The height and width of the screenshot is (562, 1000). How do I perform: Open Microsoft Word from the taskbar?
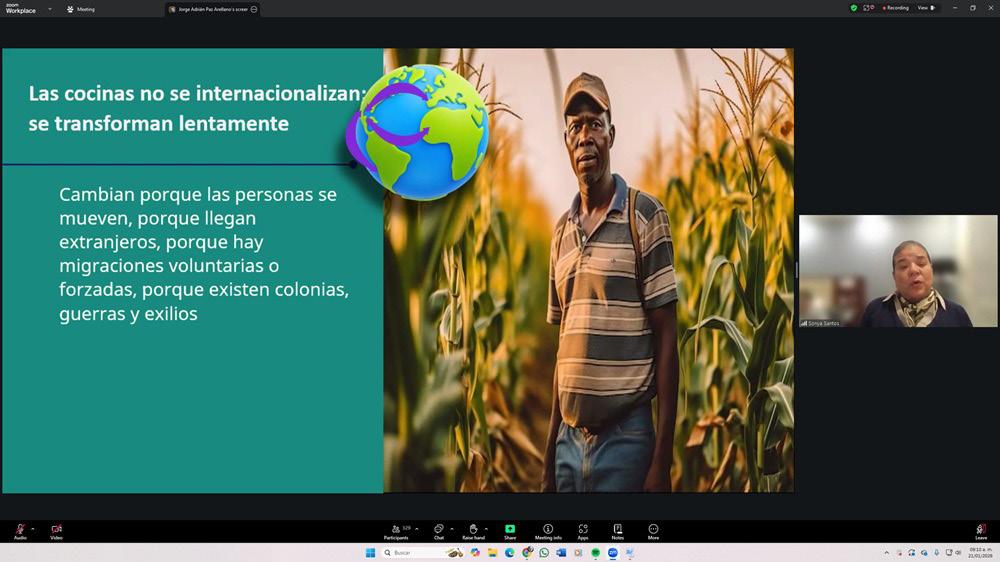pyautogui.click(x=561, y=552)
